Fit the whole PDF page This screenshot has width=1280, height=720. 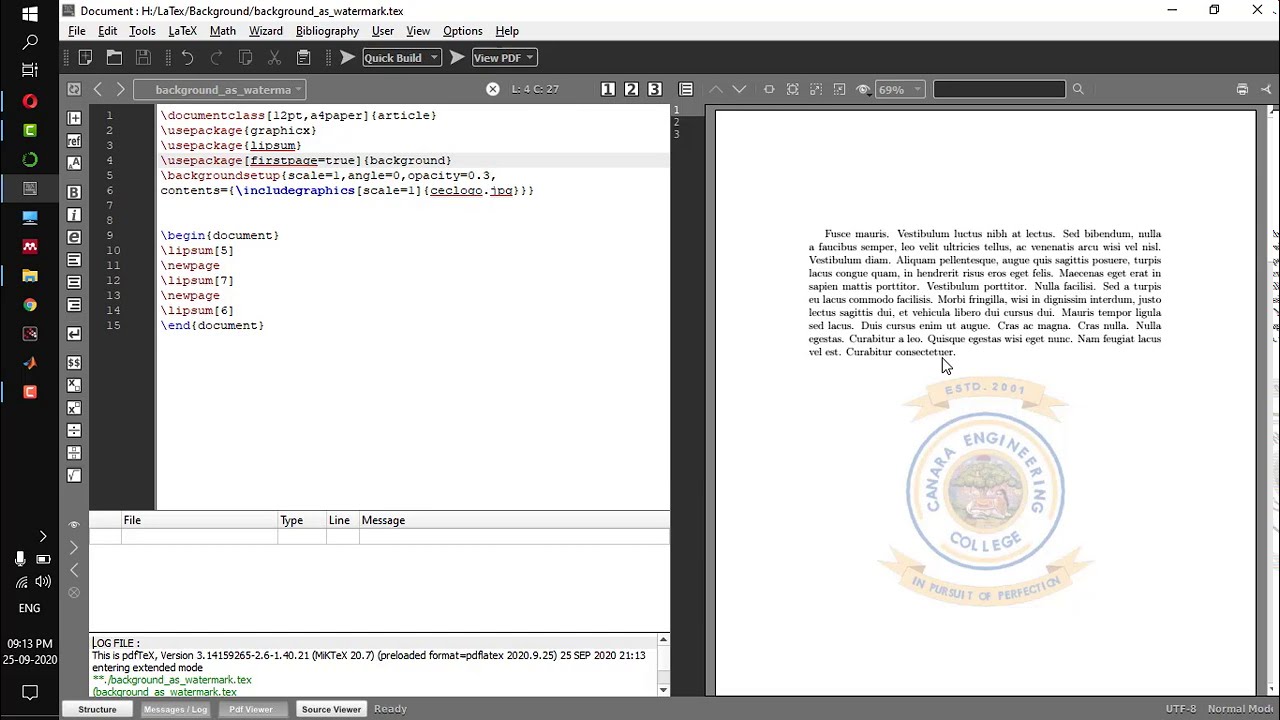793,89
